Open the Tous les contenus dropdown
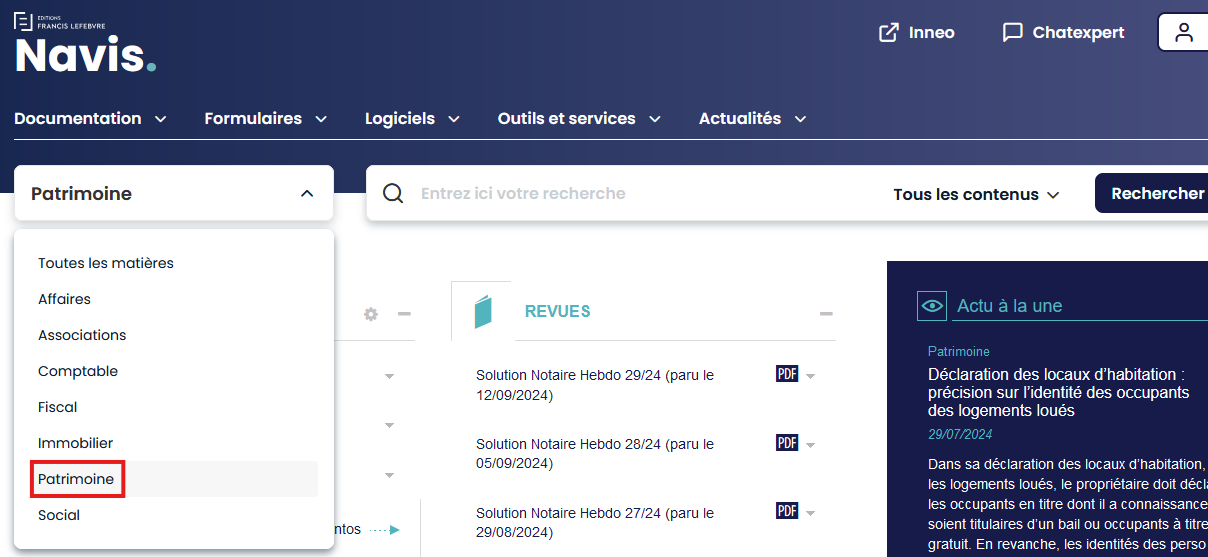Screen dimensions: 1208x557 (975, 194)
